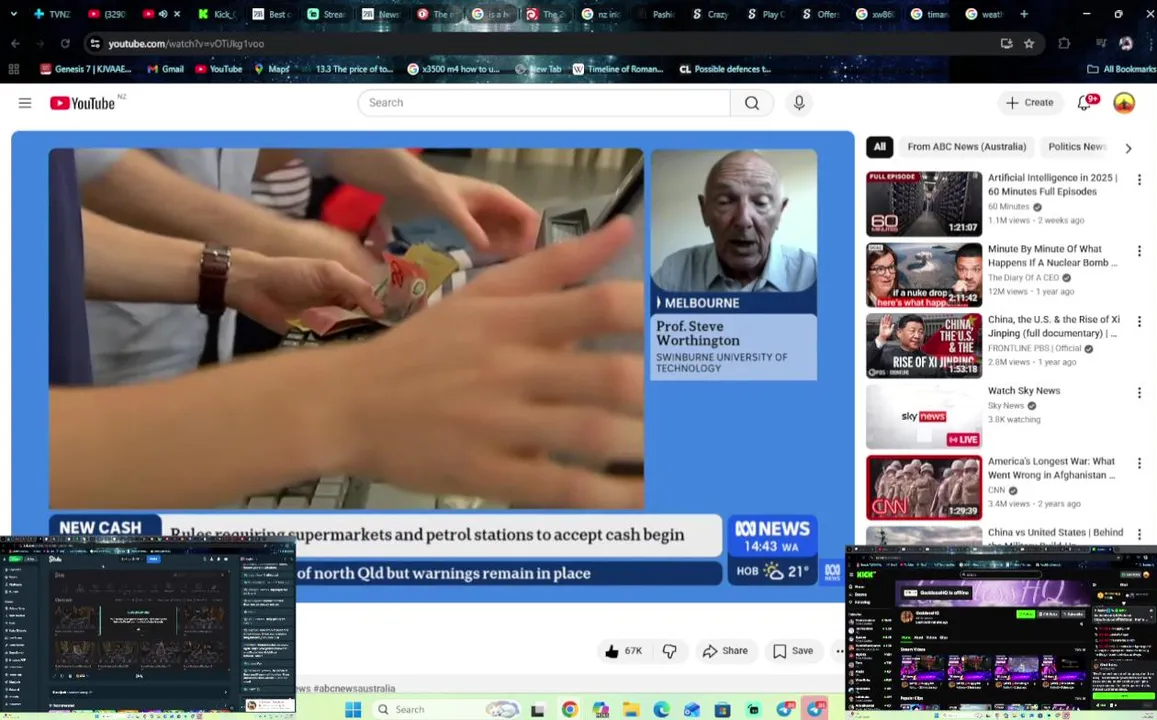View site information icon beside URL
Screen dimensions: 1157x720
click(95, 44)
